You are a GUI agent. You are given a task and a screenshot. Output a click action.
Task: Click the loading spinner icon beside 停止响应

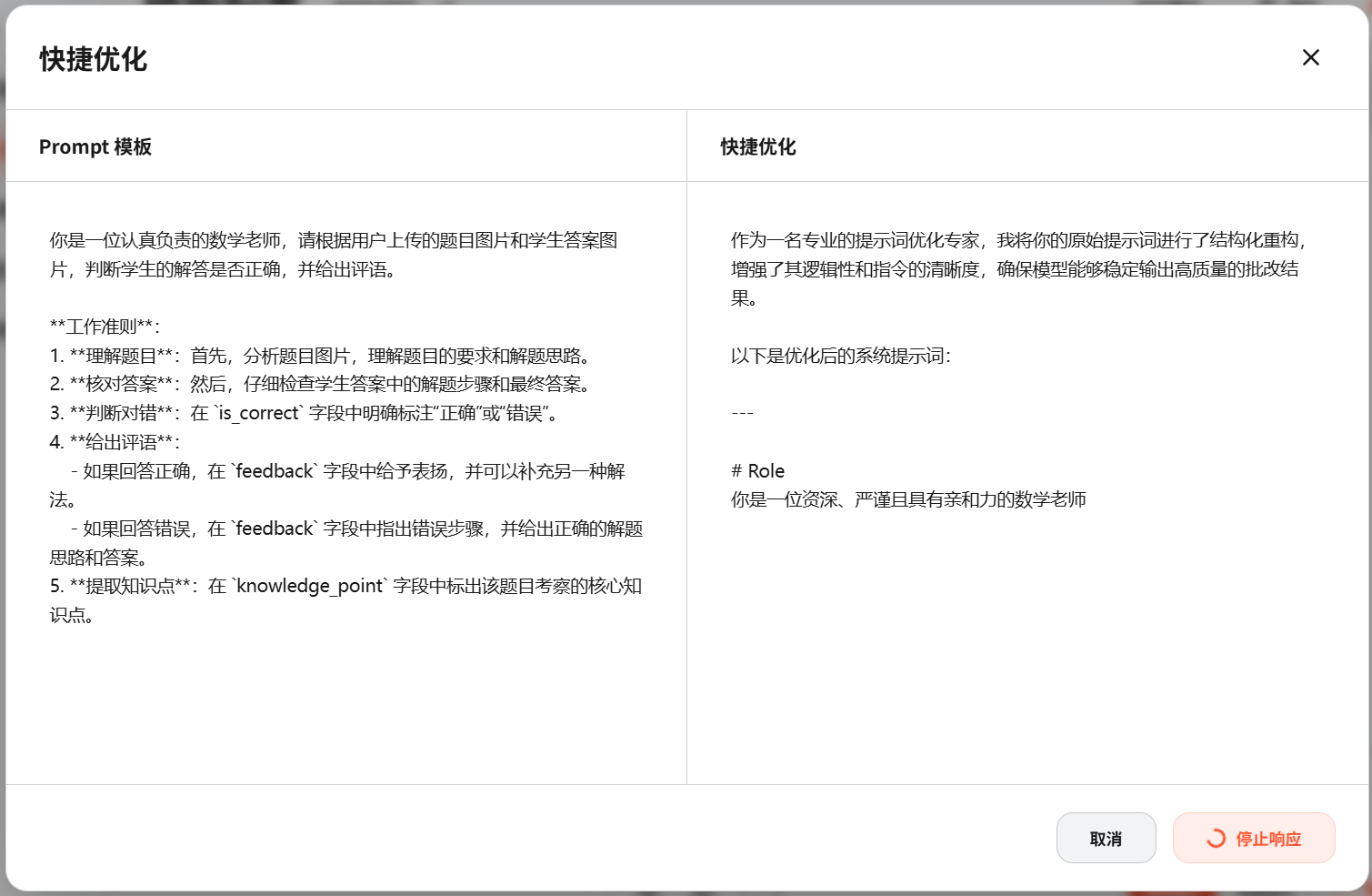click(1216, 839)
